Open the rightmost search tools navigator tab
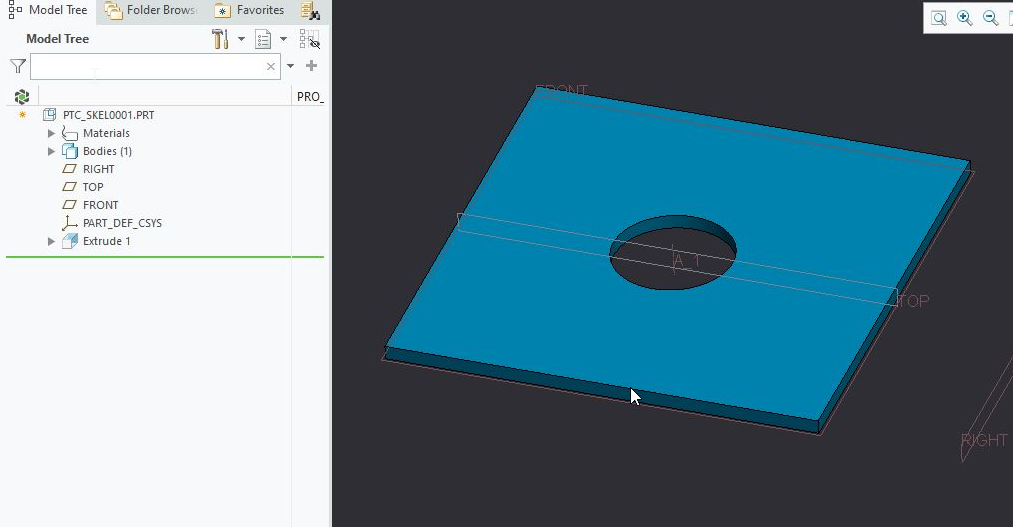The height and width of the screenshot is (527, 1013). [312, 12]
